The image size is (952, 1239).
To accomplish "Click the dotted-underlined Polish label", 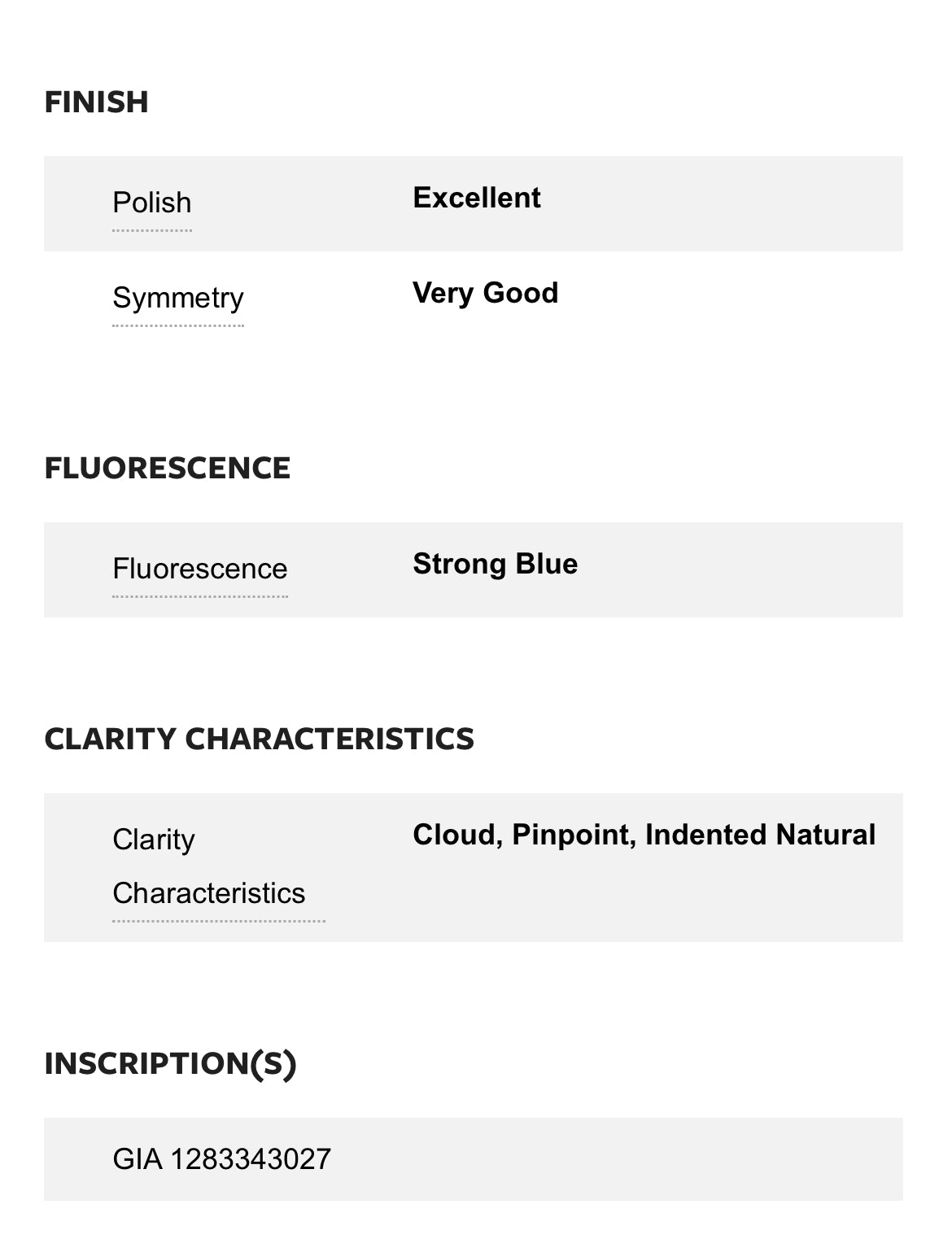I will coord(151,203).
